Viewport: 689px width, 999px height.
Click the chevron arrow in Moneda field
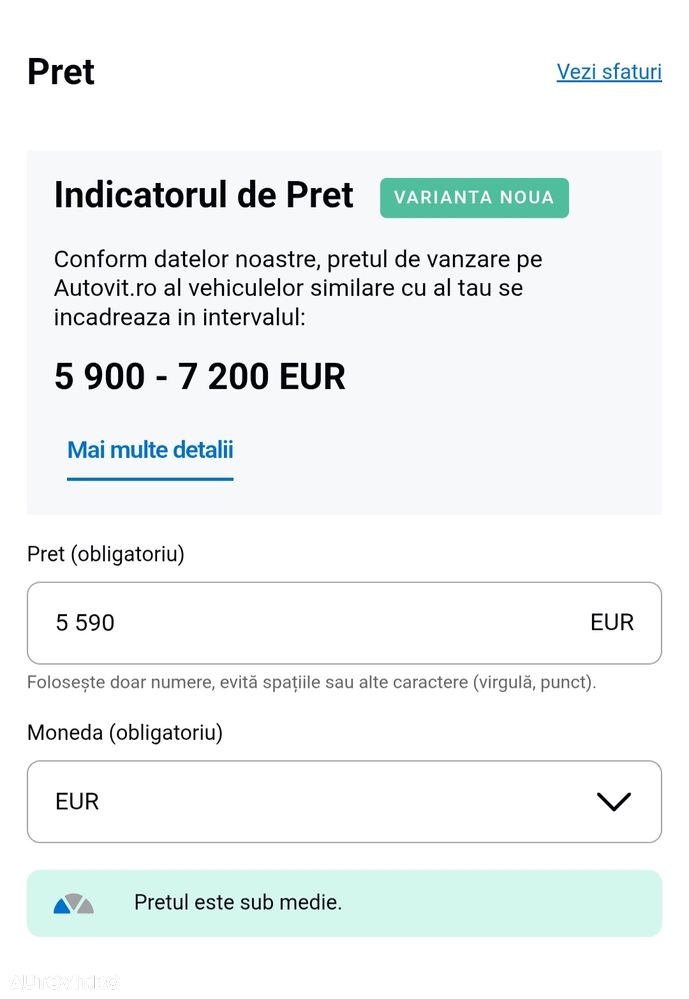point(613,801)
